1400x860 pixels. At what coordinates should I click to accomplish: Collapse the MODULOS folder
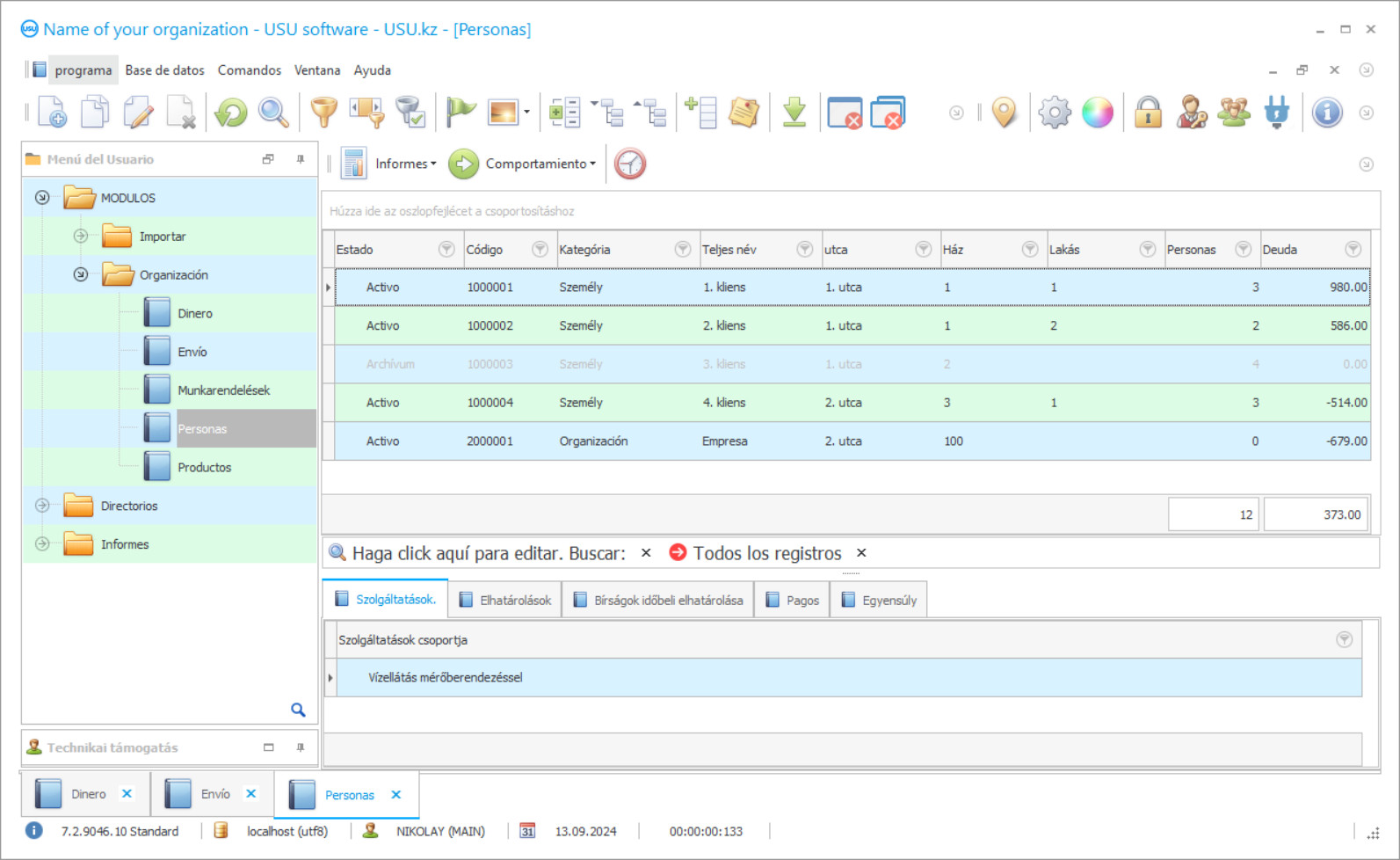42,198
